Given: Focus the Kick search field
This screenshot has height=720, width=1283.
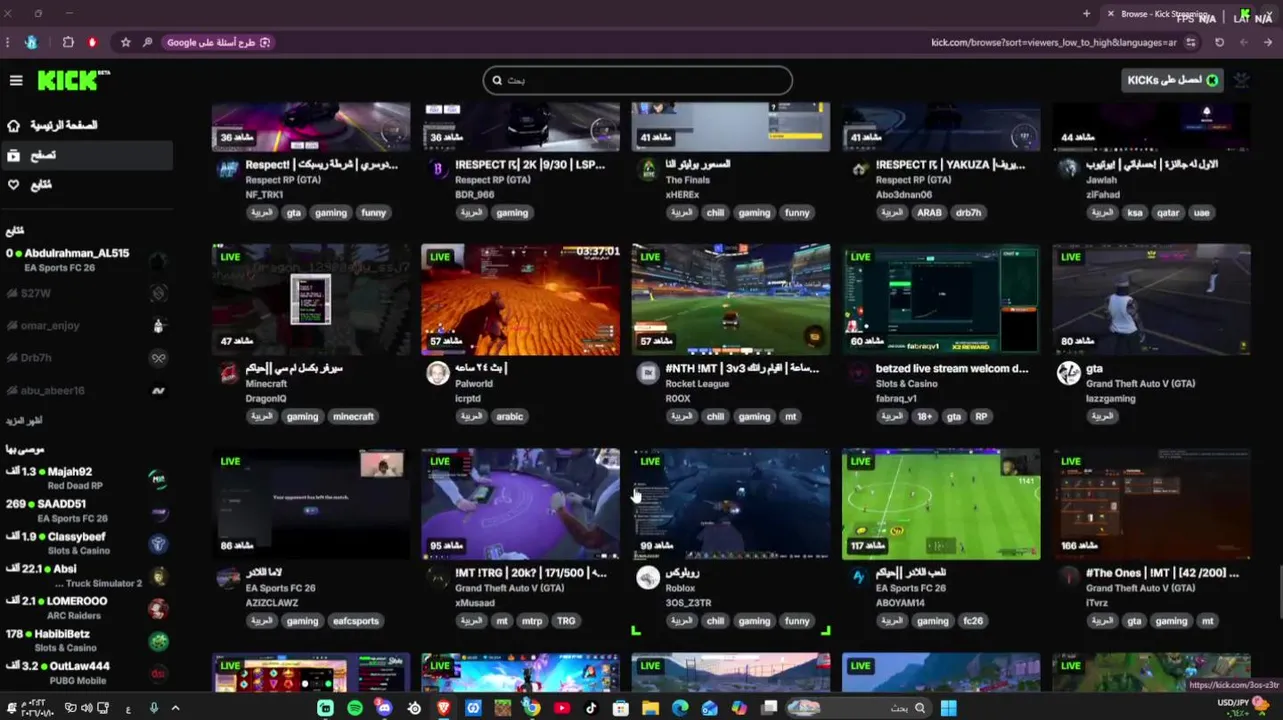Looking at the screenshot, I should [637, 80].
